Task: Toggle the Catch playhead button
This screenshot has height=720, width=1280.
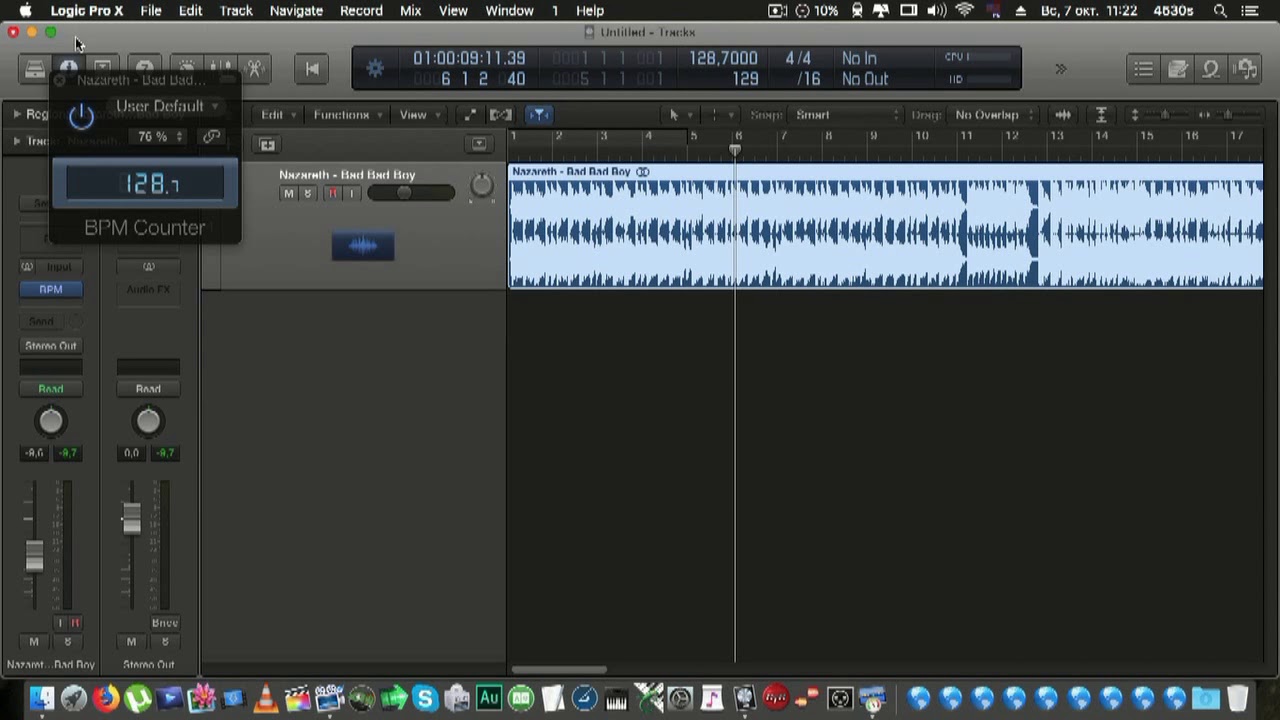Action: [x=539, y=115]
